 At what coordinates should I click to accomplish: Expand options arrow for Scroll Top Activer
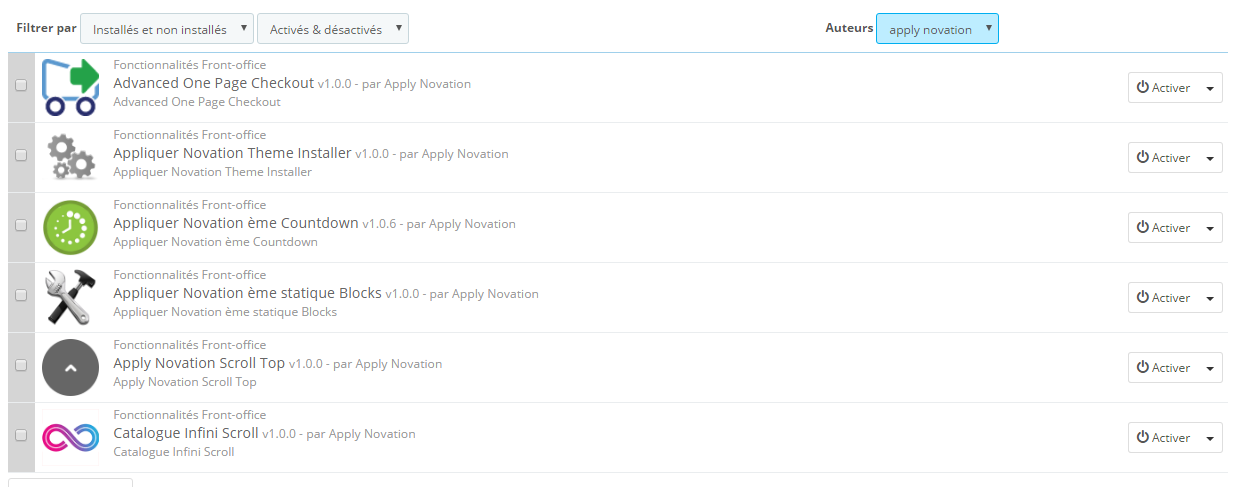(x=1210, y=368)
